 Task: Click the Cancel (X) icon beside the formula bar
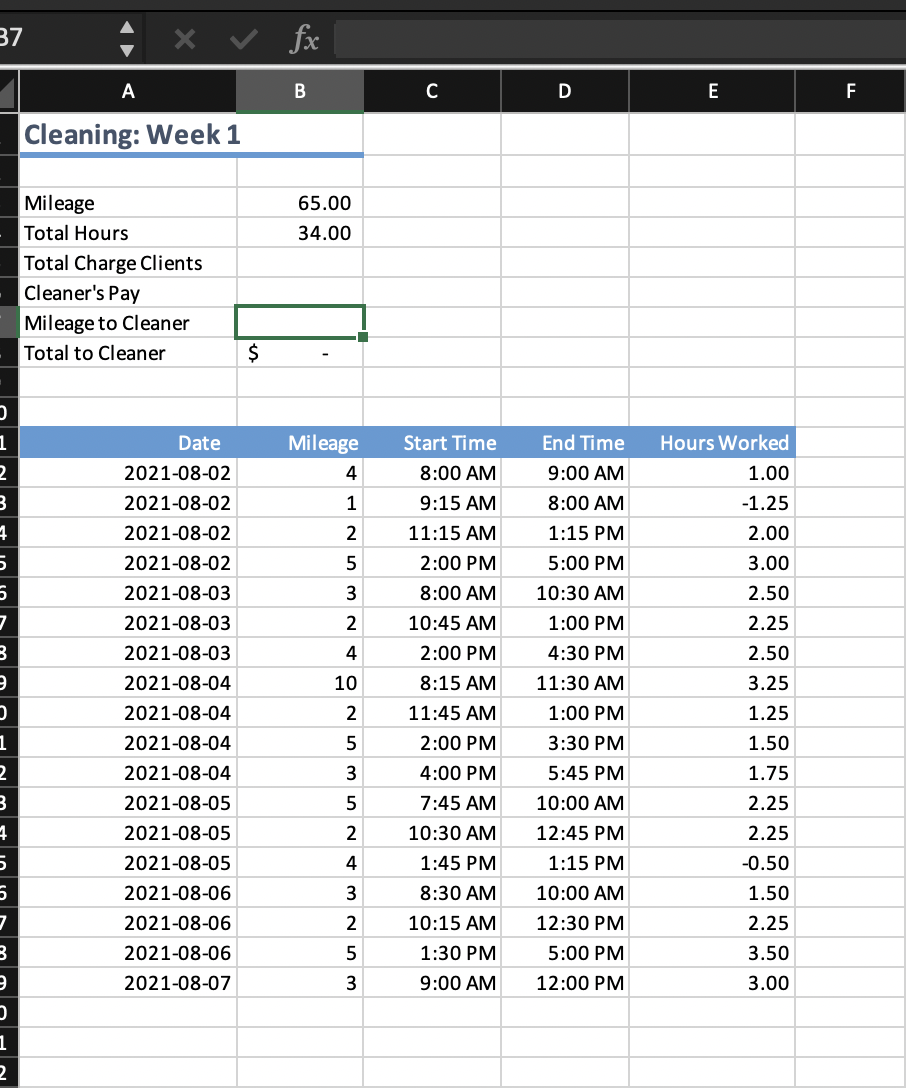[x=185, y=40]
